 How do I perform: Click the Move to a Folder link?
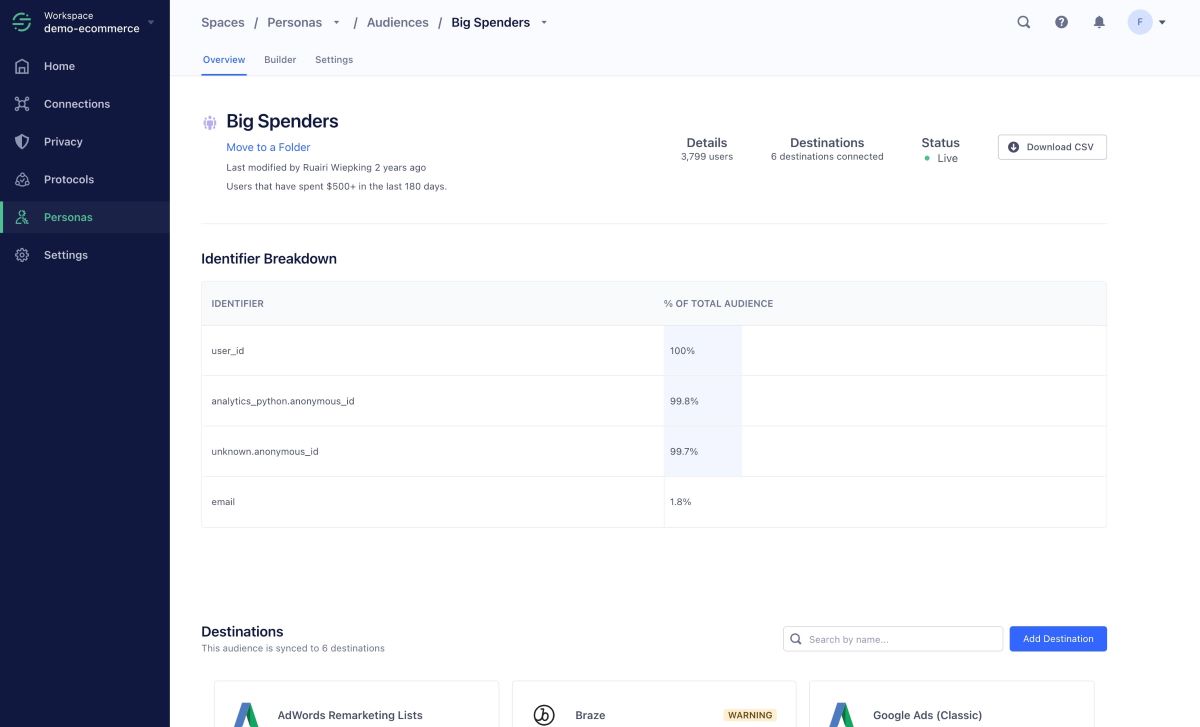(268, 147)
